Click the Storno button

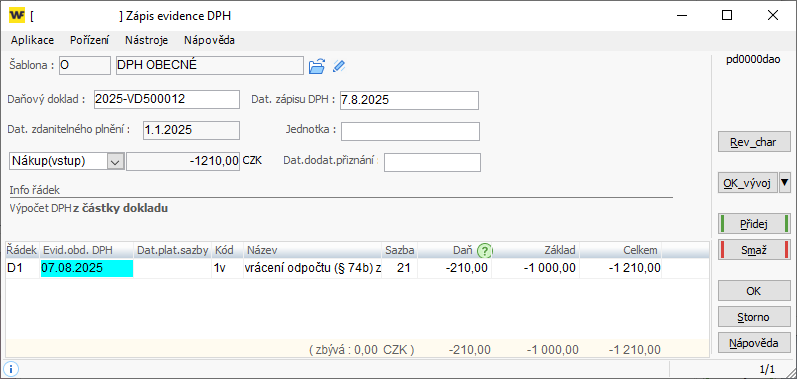click(x=754, y=318)
